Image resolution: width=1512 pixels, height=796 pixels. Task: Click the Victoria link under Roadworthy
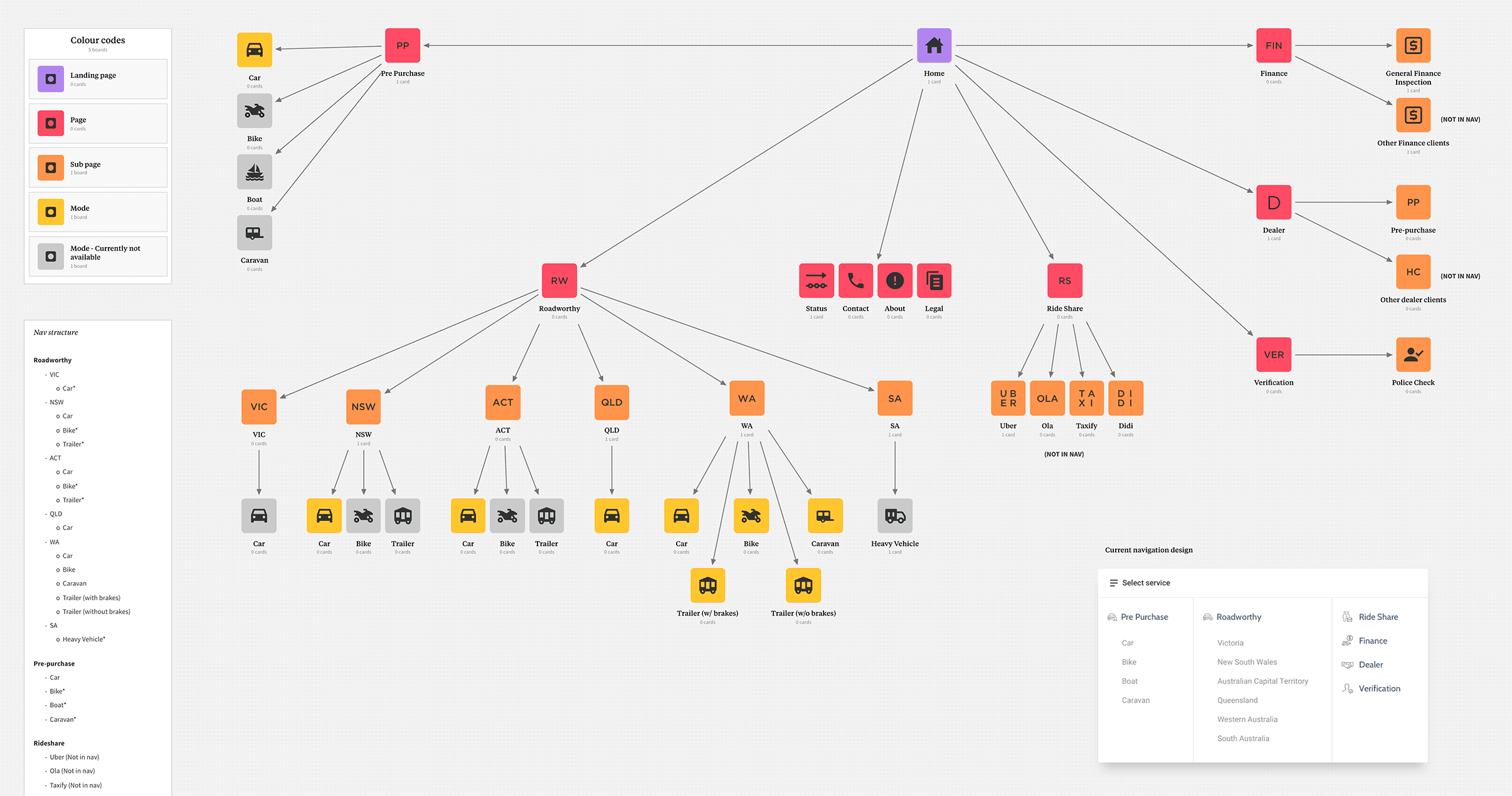pos(1230,642)
